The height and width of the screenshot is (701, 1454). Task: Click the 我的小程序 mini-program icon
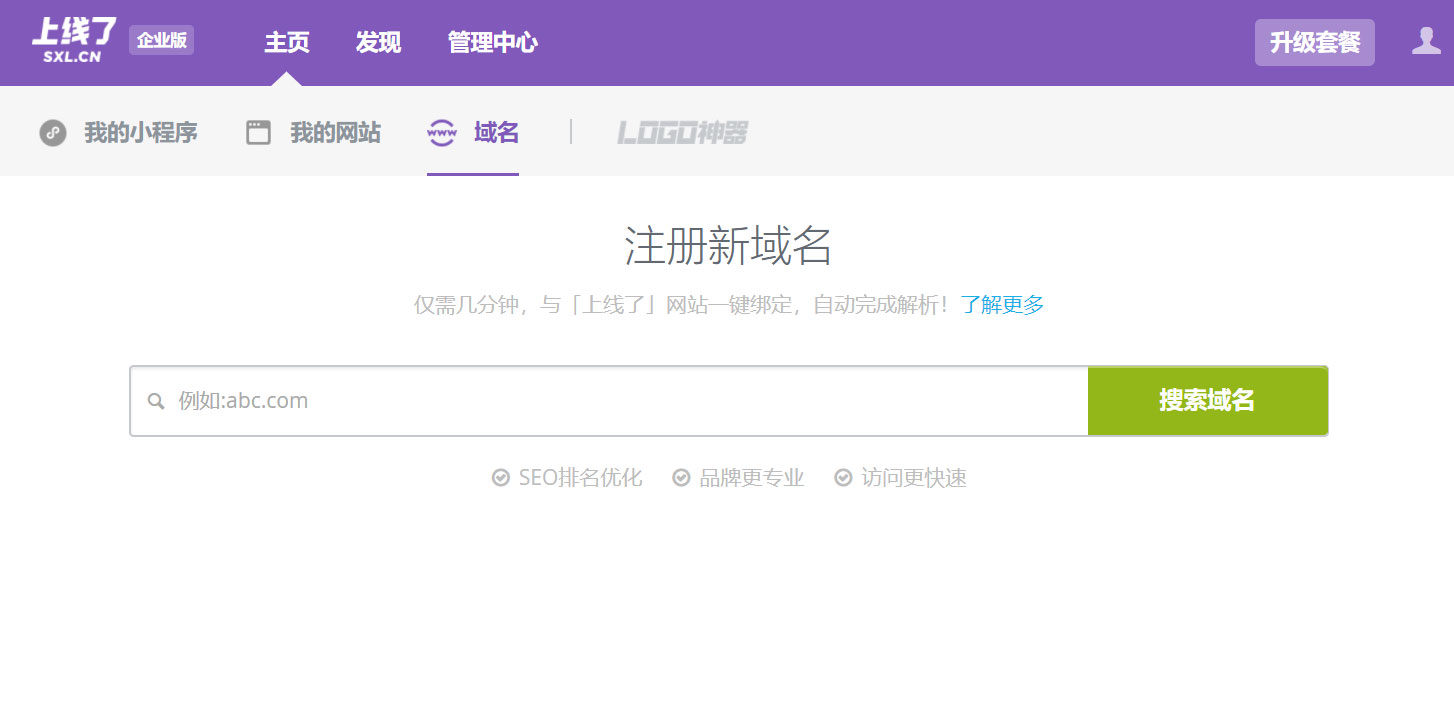(53, 132)
